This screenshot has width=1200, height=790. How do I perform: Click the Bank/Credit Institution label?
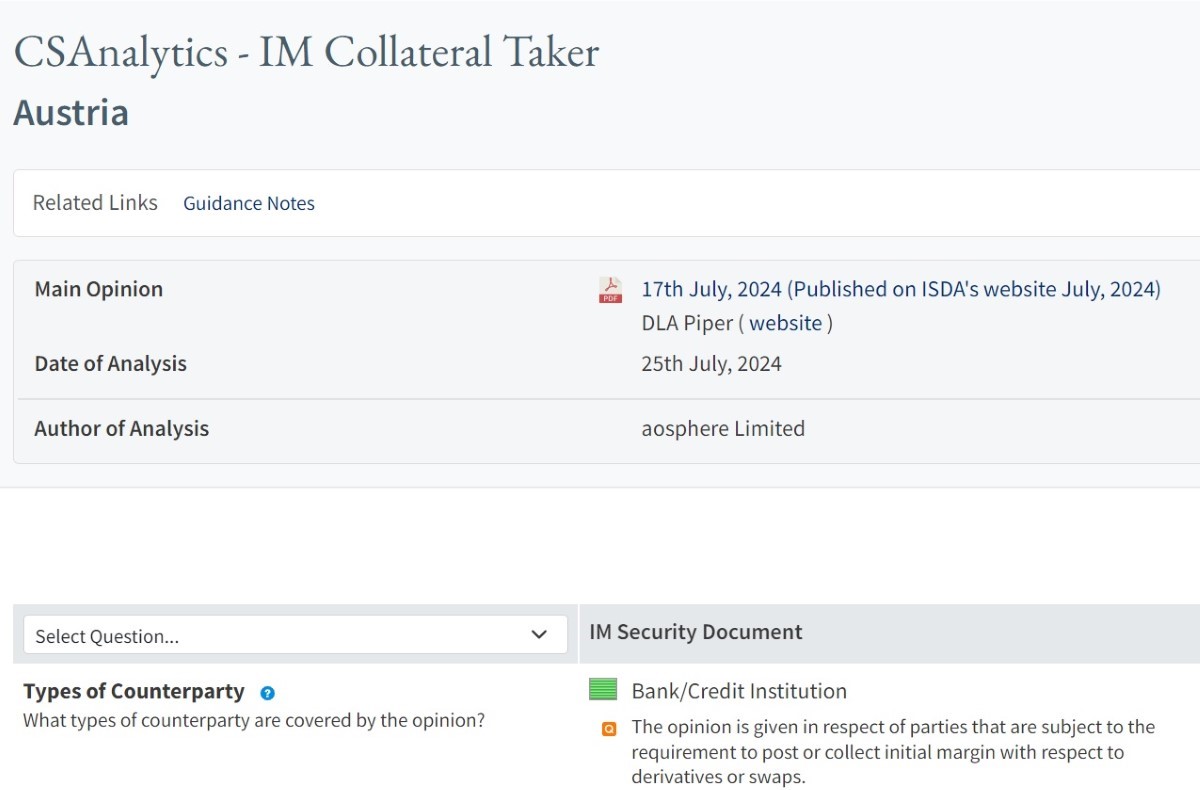click(739, 691)
